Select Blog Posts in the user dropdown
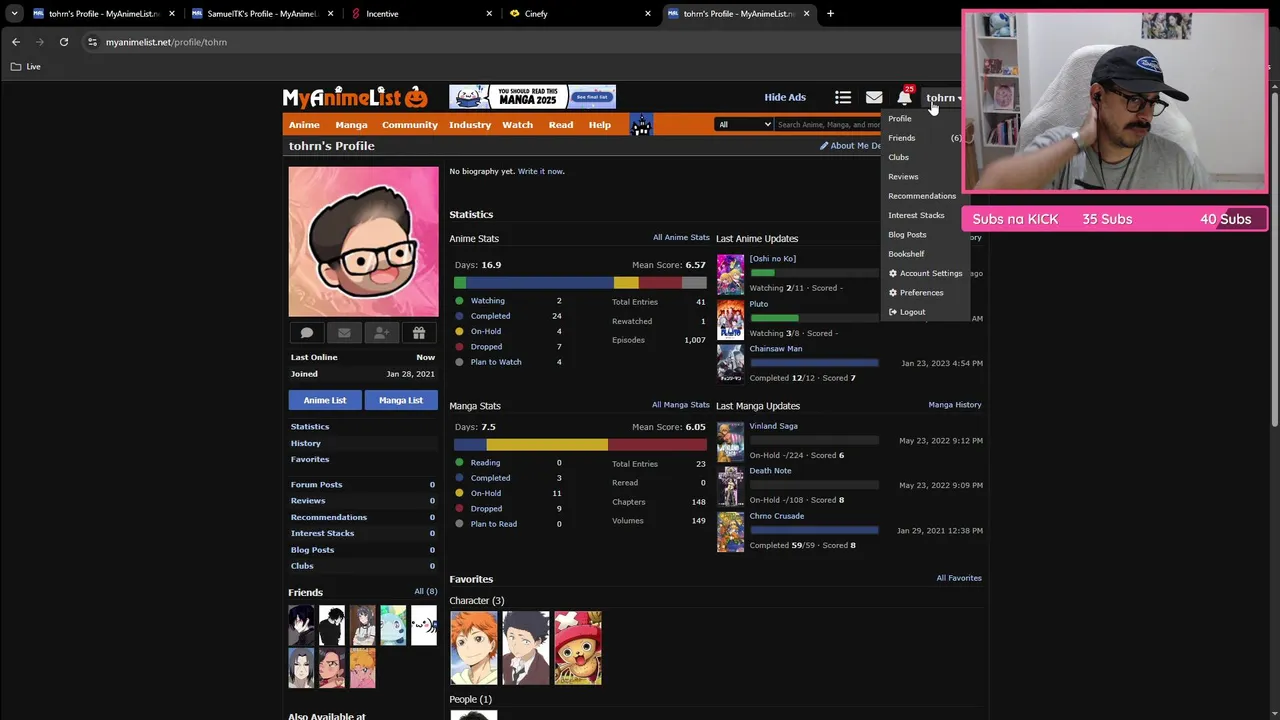The height and width of the screenshot is (720, 1280). click(907, 235)
